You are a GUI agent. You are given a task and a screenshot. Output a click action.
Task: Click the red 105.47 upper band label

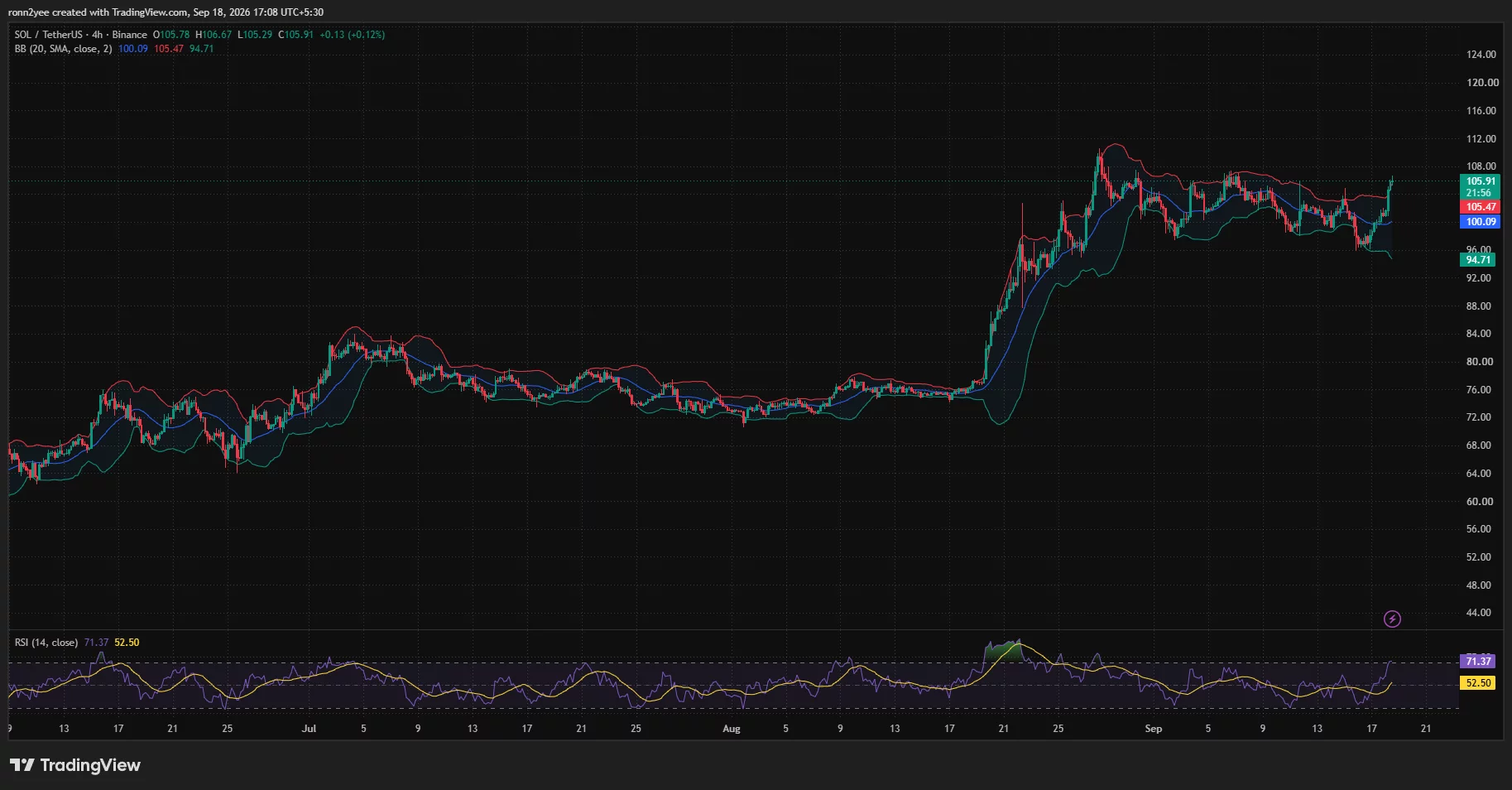[x=1480, y=207]
